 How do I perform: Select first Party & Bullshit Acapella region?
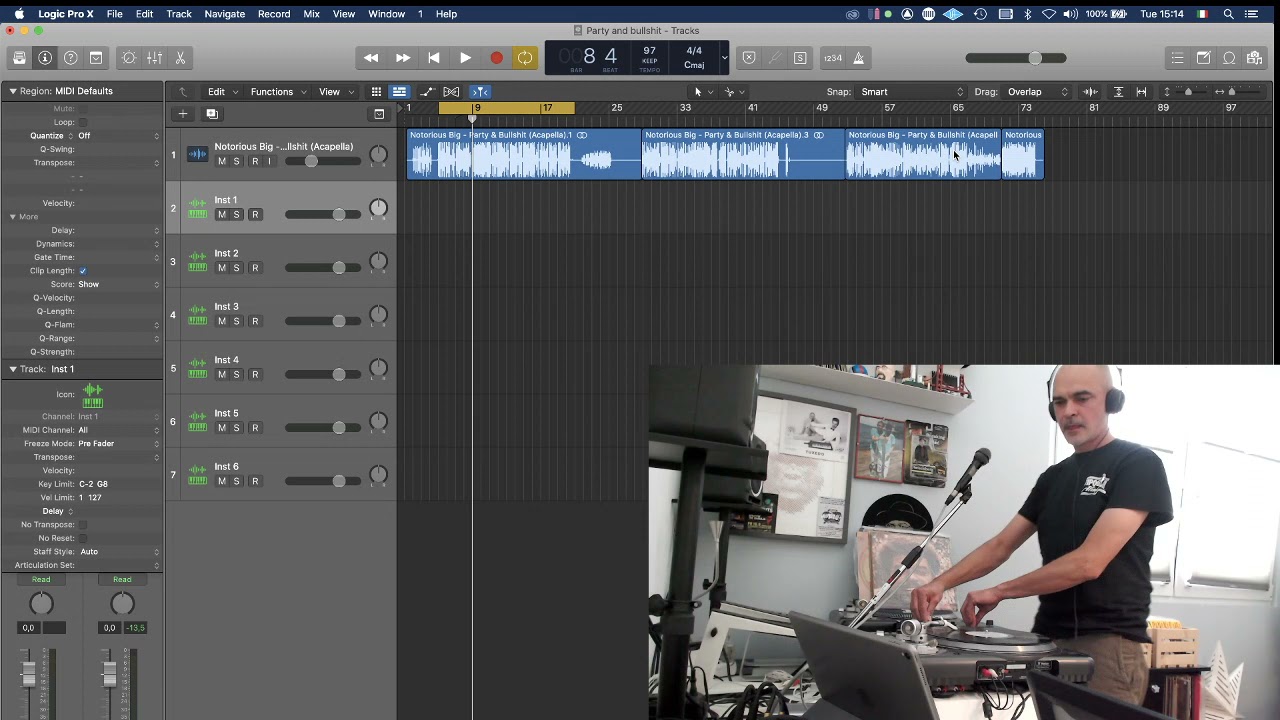click(x=523, y=154)
